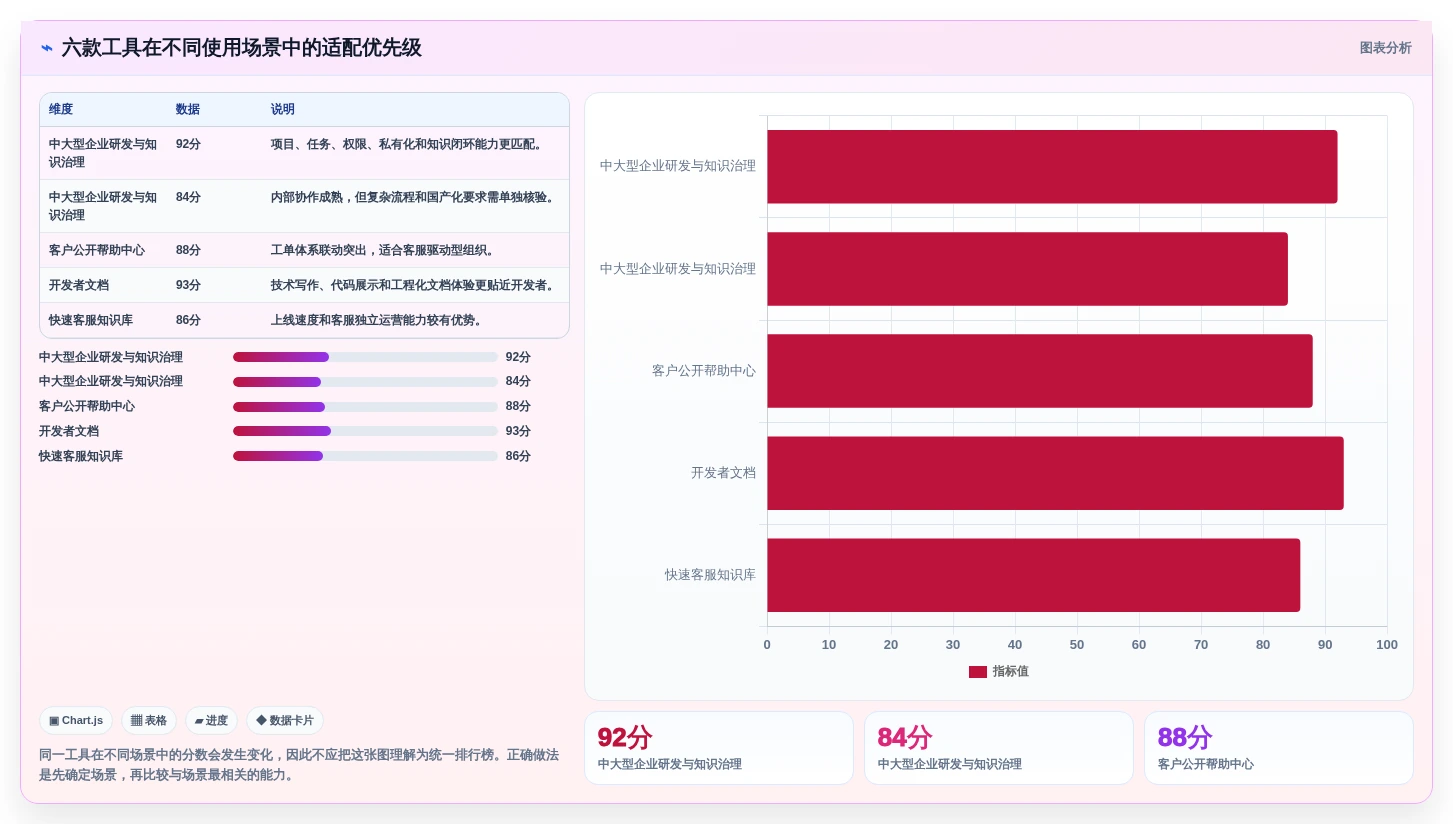Image resolution: width=1453 pixels, height=824 pixels.
Task: Click the 开发者文档 bar in the chart
Action: coord(1055,473)
